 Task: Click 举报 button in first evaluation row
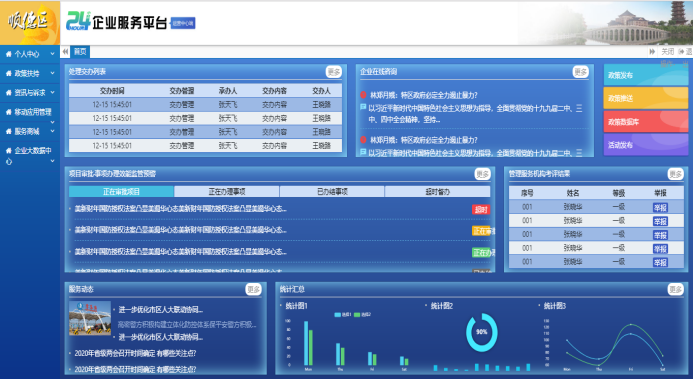click(660, 208)
